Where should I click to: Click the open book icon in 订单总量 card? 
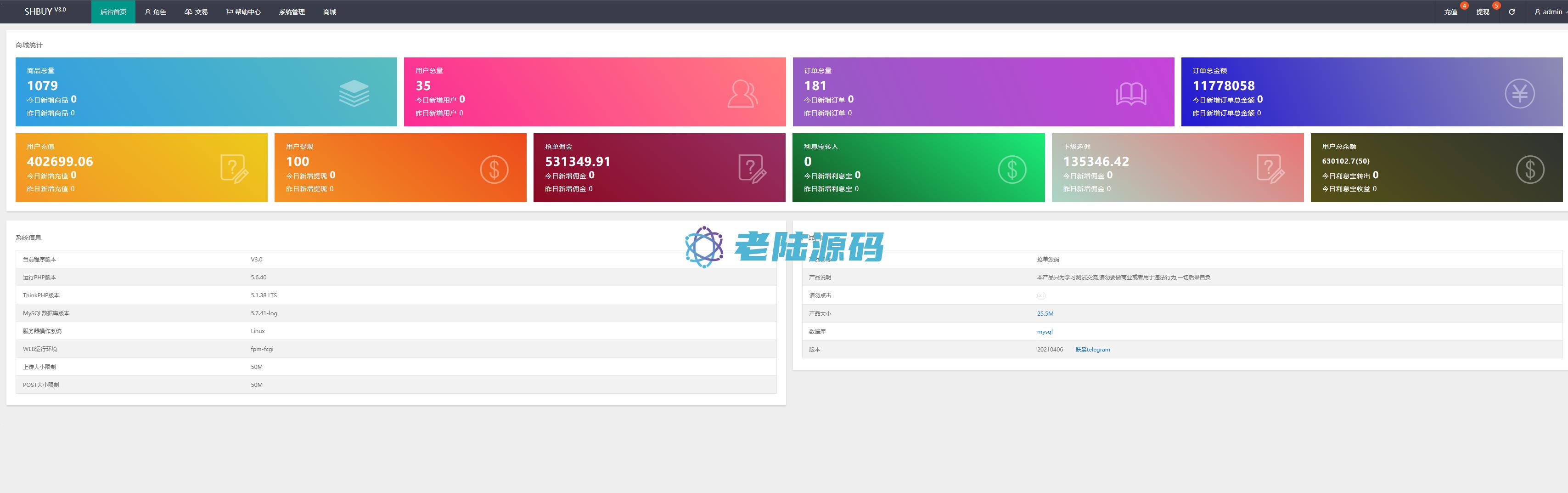[1130, 94]
